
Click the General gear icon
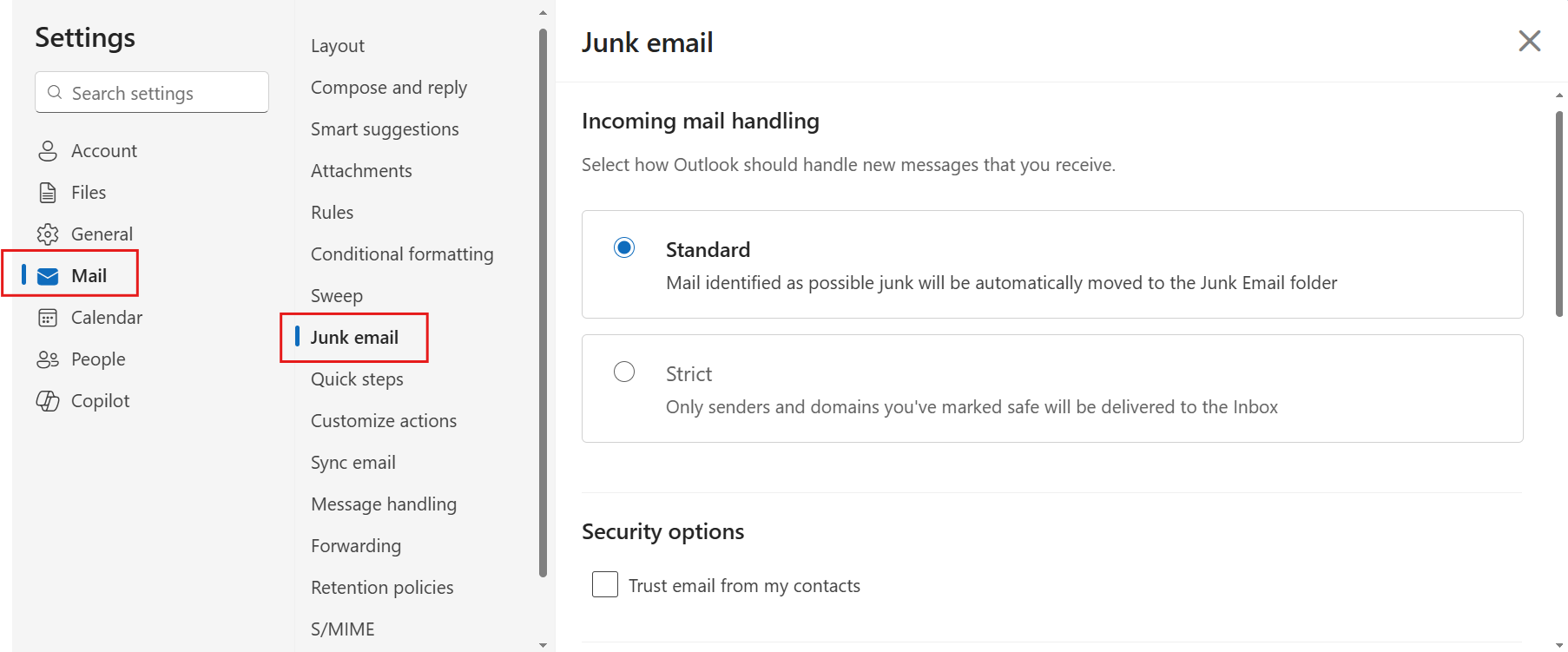point(48,234)
